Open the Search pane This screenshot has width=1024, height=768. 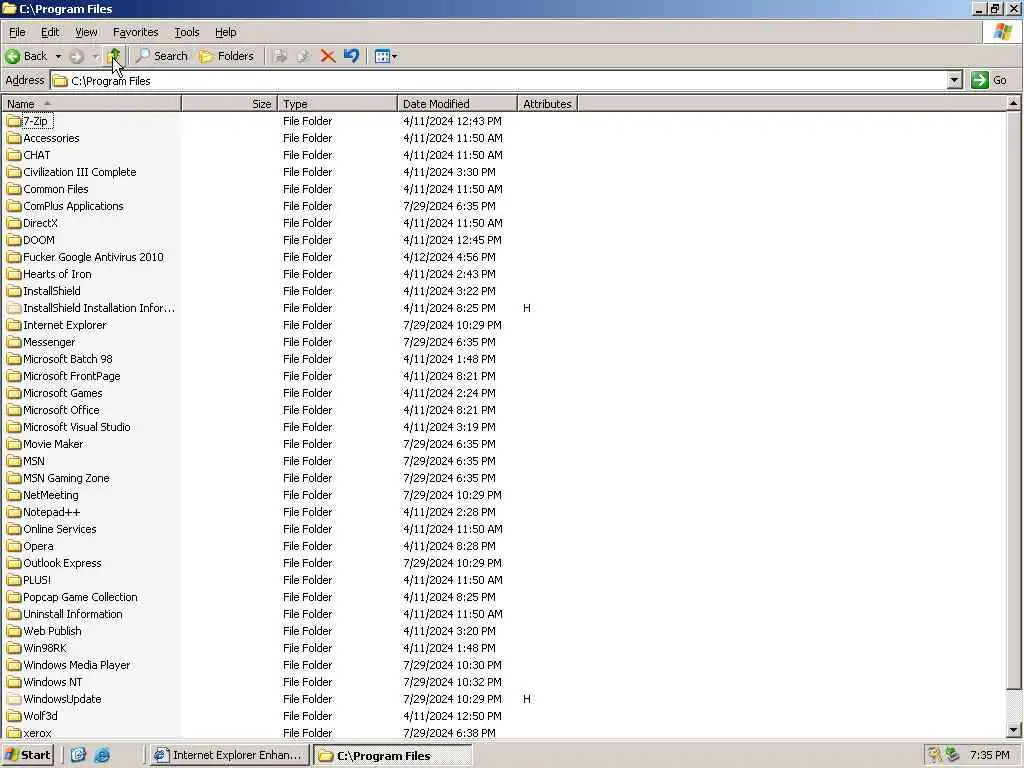161,56
